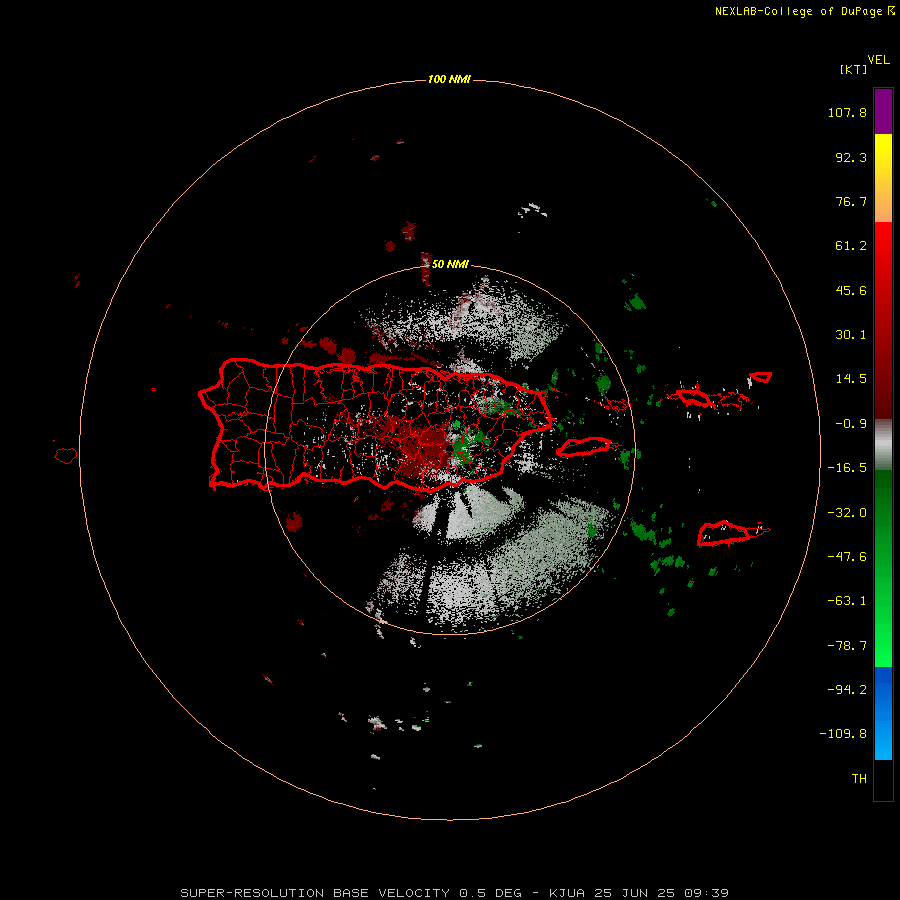Click the -94.2 velocity scale value

coord(847,690)
